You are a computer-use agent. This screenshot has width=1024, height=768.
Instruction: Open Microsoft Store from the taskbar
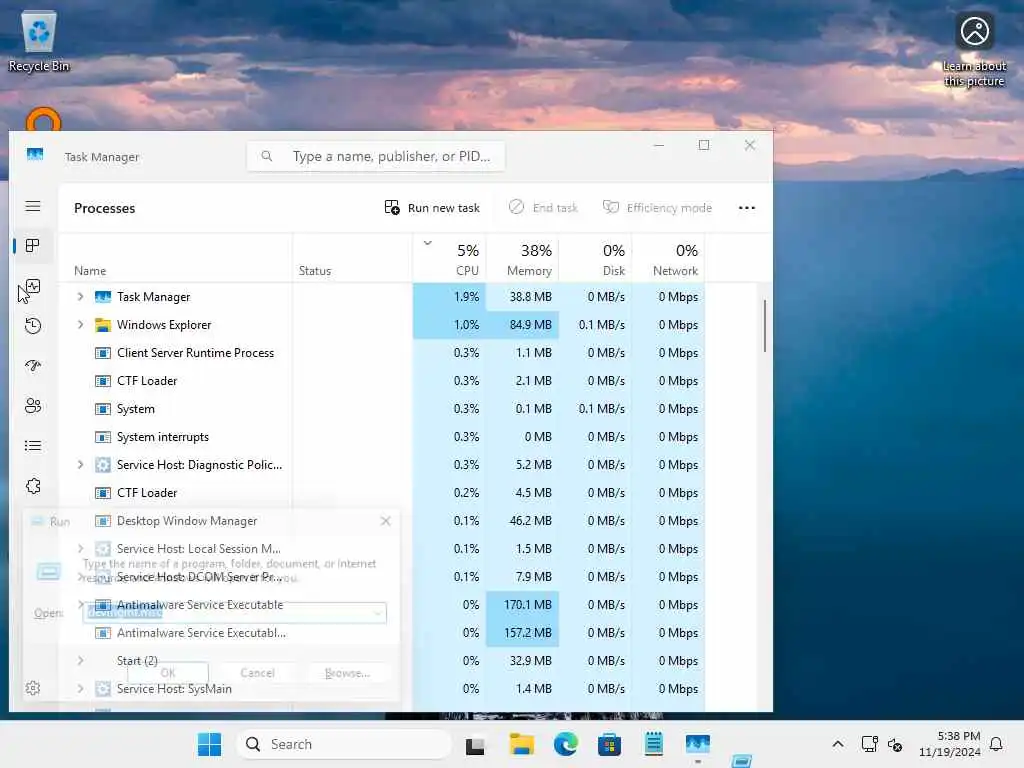(609, 744)
